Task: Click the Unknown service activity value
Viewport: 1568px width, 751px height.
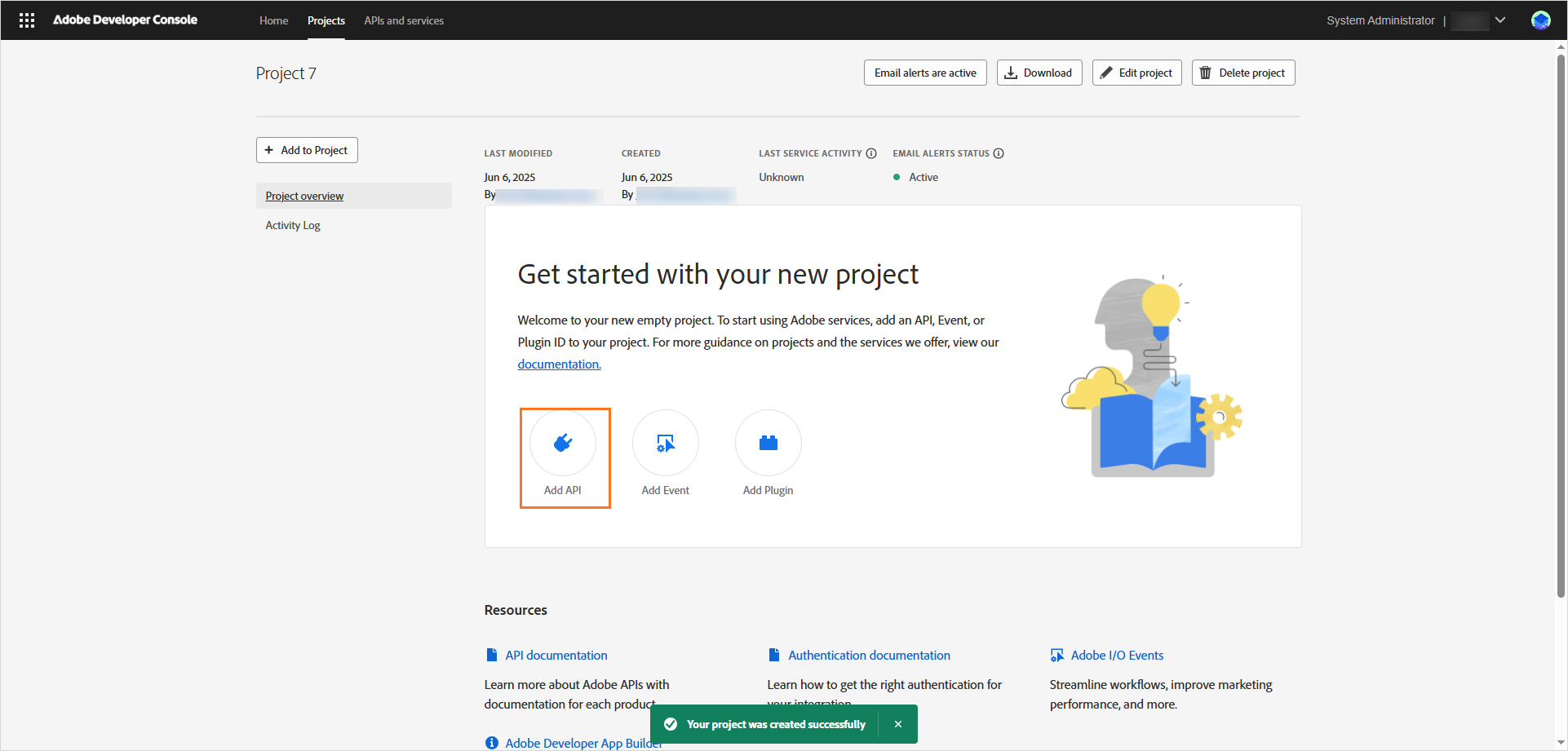Action: pos(782,177)
